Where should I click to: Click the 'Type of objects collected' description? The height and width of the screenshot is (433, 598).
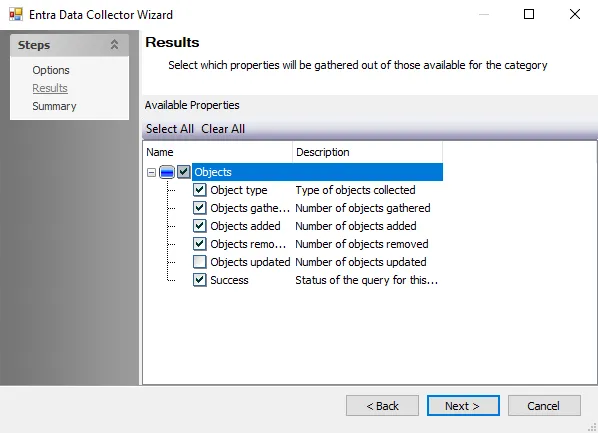[x=355, y=190]
